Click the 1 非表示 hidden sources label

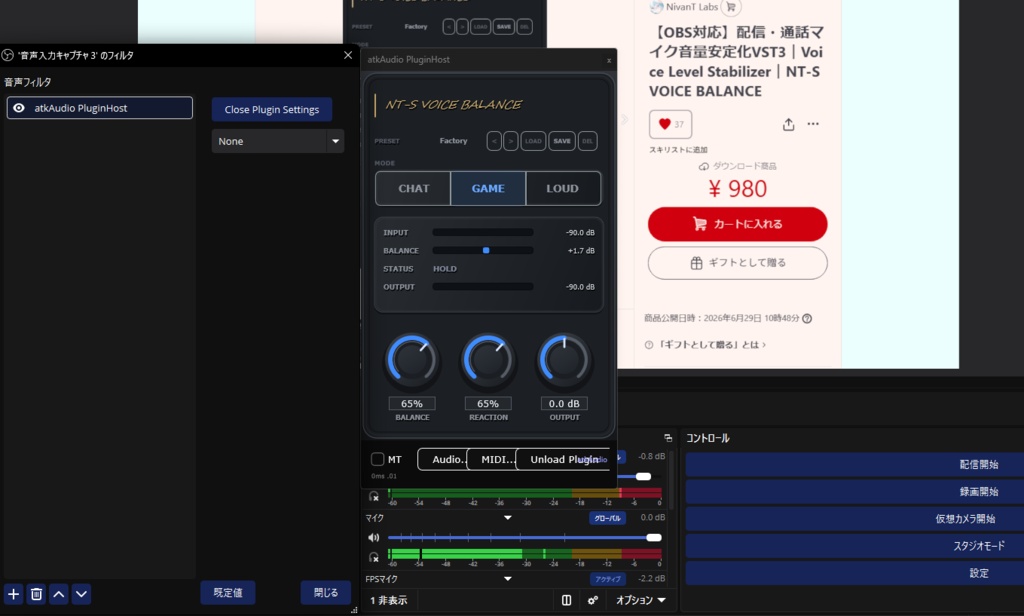(389, 600)
